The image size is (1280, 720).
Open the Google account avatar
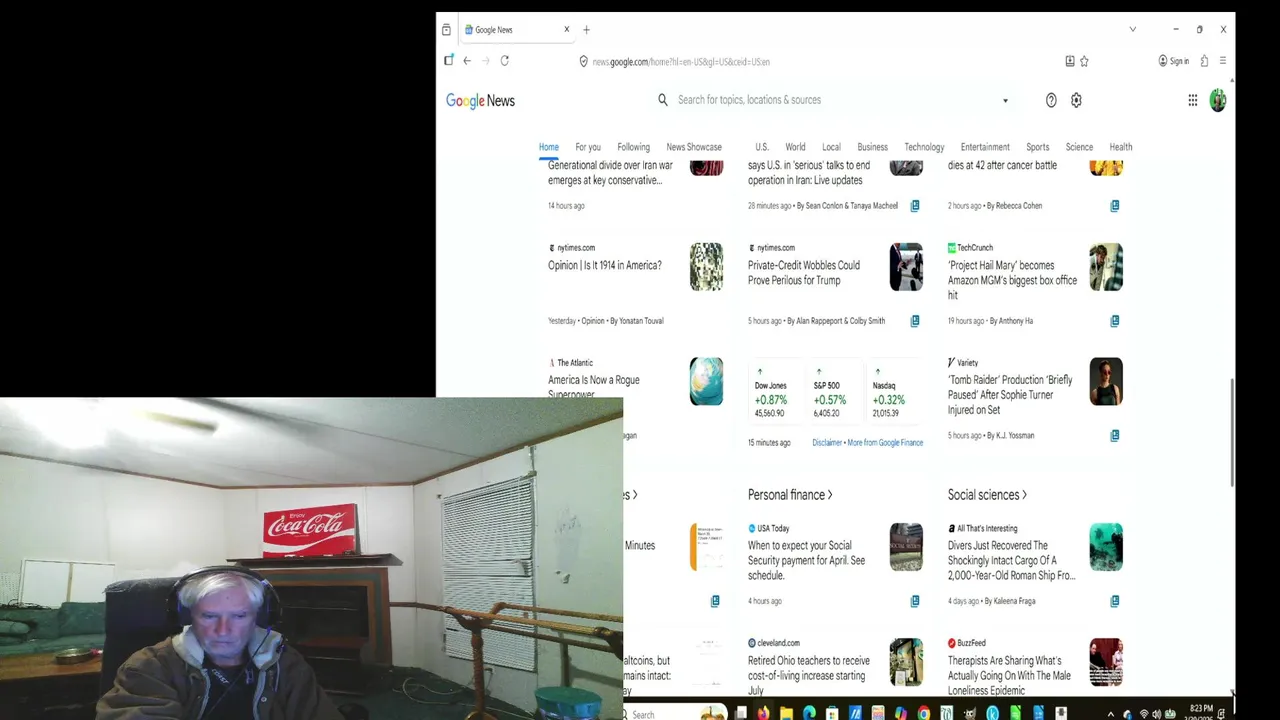tap(1218, 100)
